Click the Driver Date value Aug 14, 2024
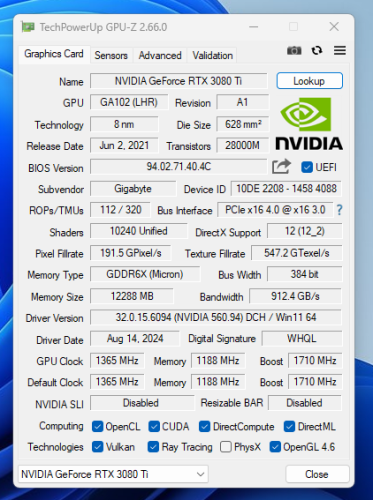Viewport: 373px width, 500px height. (x=135, y=339)
